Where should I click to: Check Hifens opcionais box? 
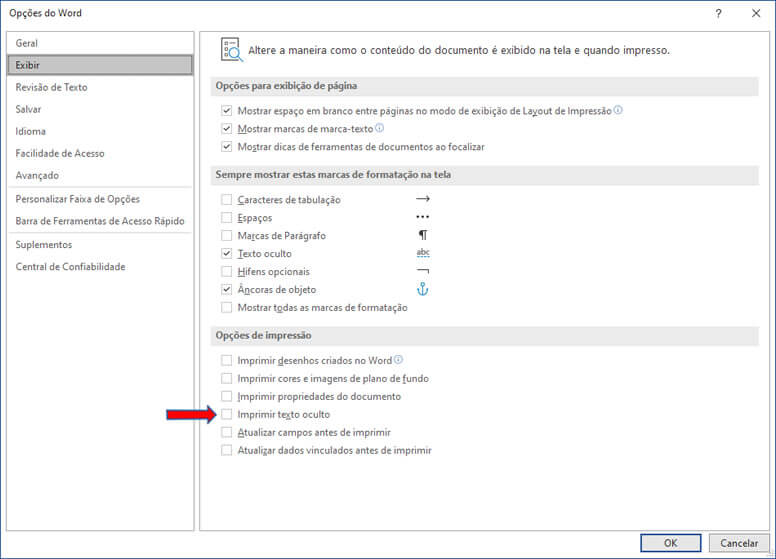tap(227, 272)
